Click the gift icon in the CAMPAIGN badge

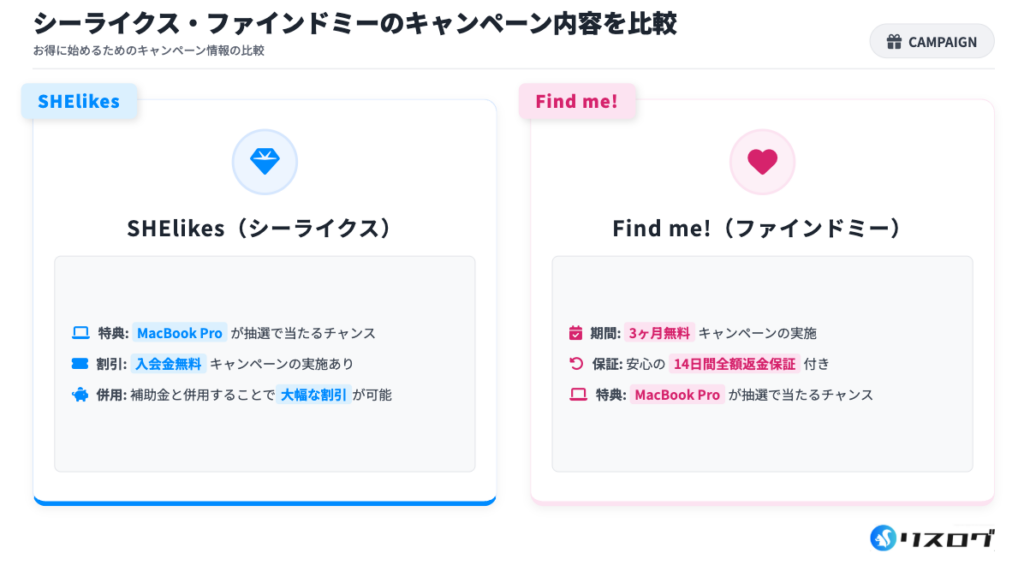click(x=894, y=42)
